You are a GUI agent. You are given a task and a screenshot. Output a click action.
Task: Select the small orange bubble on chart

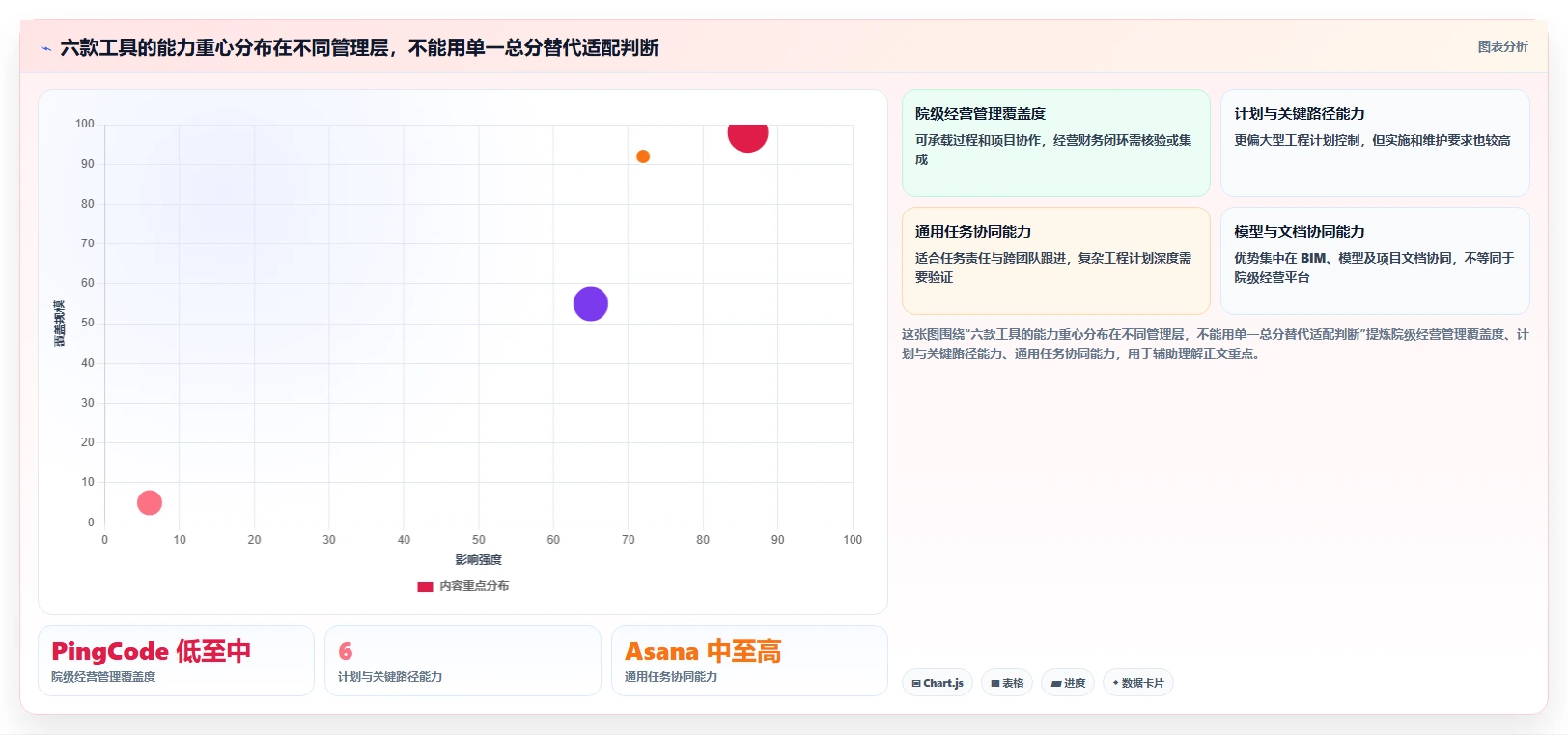coord(643,156)
